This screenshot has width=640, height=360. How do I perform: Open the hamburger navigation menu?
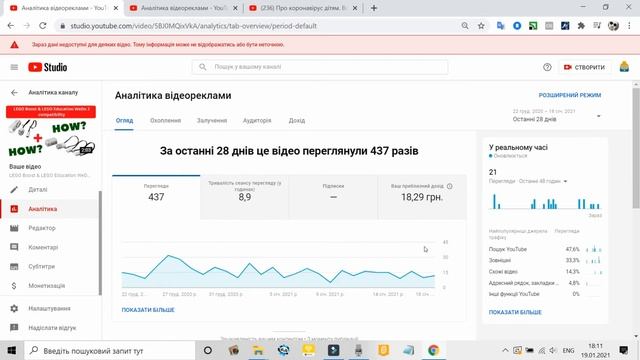(14, 67)
